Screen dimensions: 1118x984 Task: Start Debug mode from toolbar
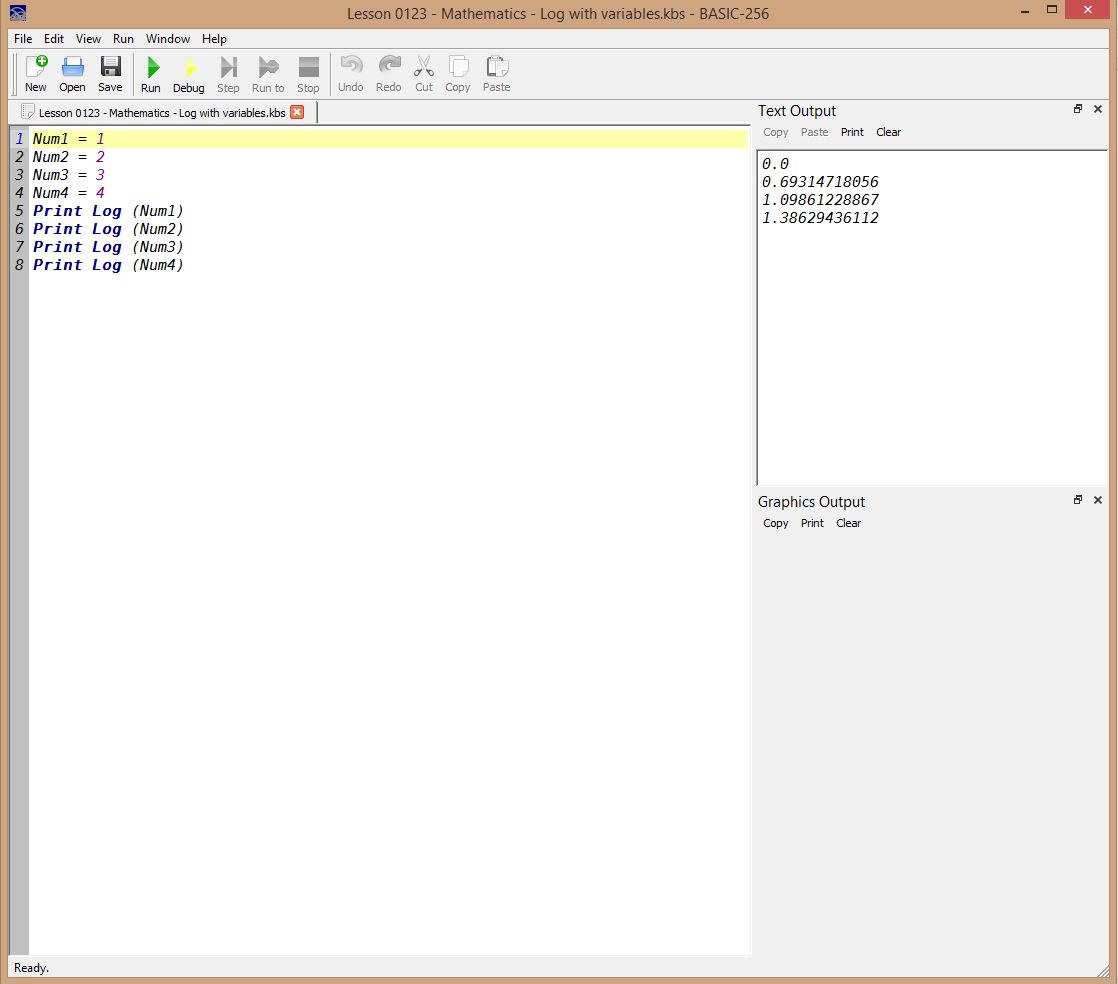coord(188,74)
